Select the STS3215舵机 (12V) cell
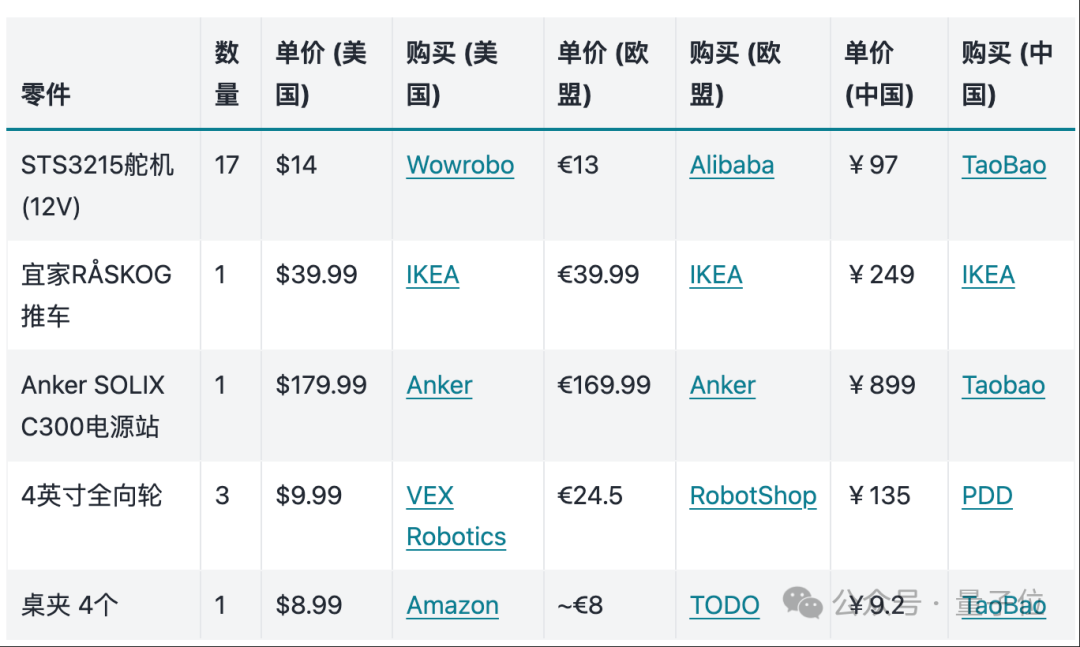 point(97,185)
